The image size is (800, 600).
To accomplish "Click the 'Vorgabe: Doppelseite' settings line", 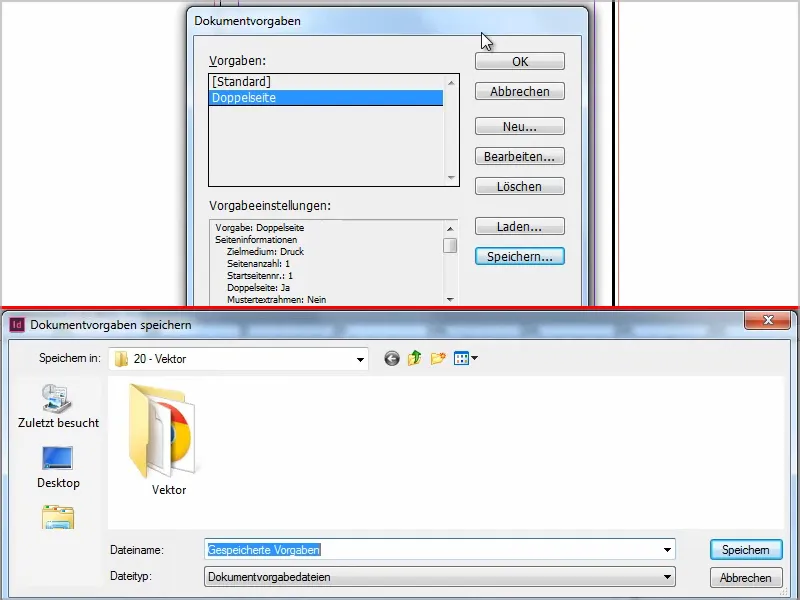I will pyautogui.click(x=260, y=228).
